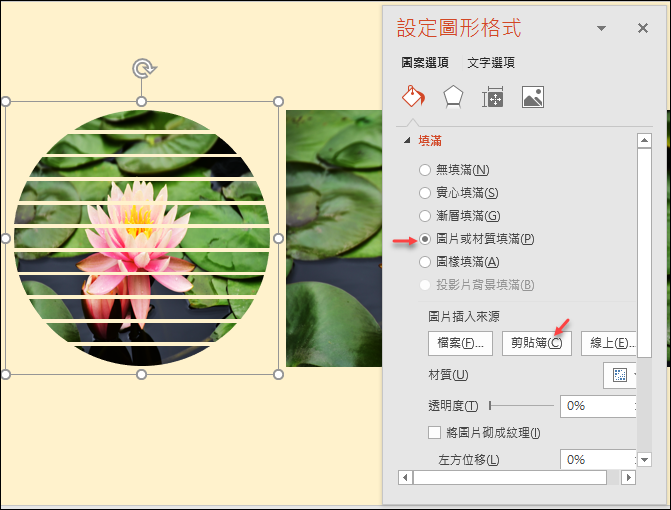Click the rotation handle above the circle
The image size is (671, 510).
click(x=143, y=68)
